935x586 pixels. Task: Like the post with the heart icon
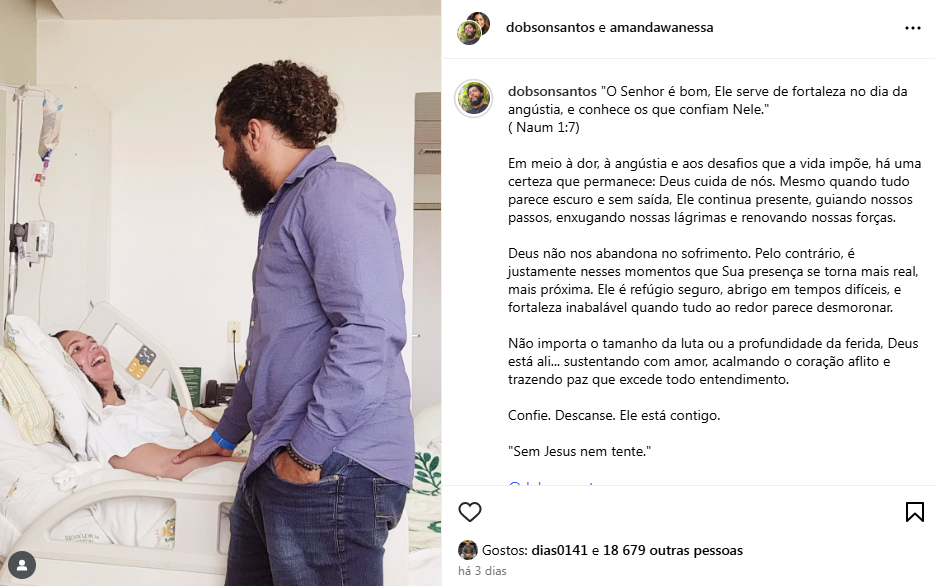470,512
